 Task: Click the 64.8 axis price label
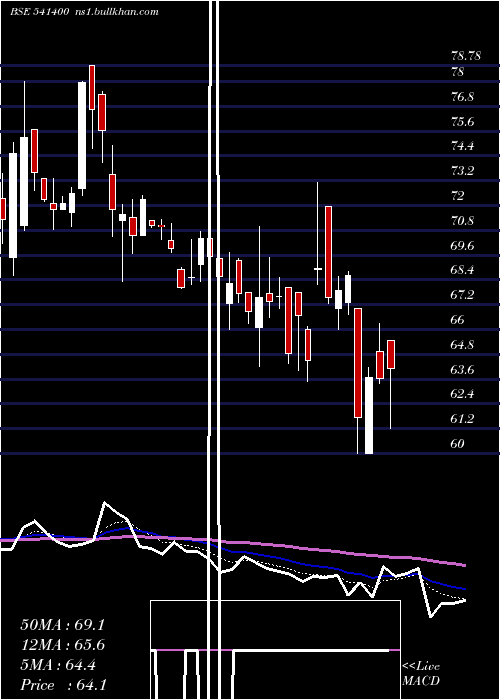[x=462, y=345]
